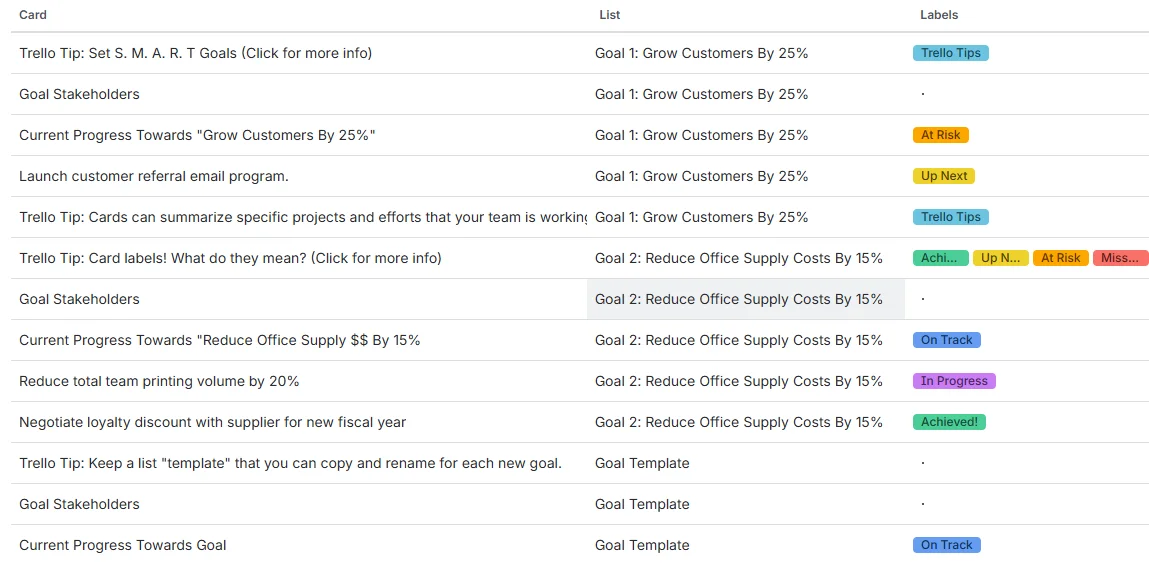
Task: Click the red truncated 'Miss...' label
Action: tap(1120, 258)
